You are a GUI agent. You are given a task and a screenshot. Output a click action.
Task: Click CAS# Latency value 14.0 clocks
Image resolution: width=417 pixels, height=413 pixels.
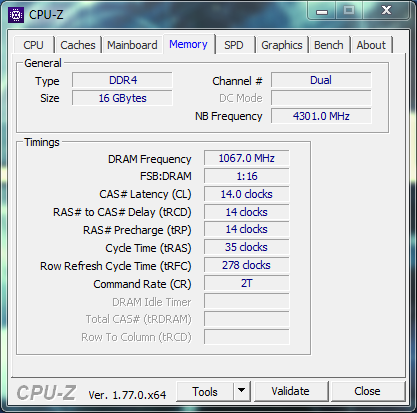click(x=247, y=194)
